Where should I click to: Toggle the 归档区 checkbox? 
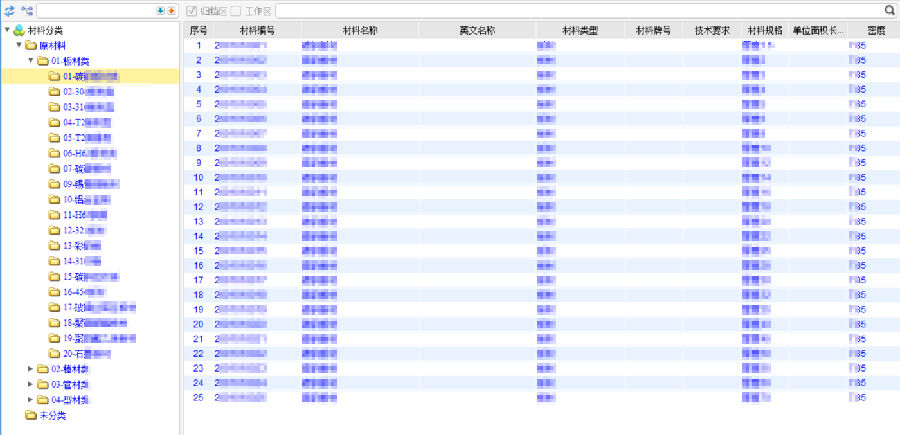(x=192, y=11)
